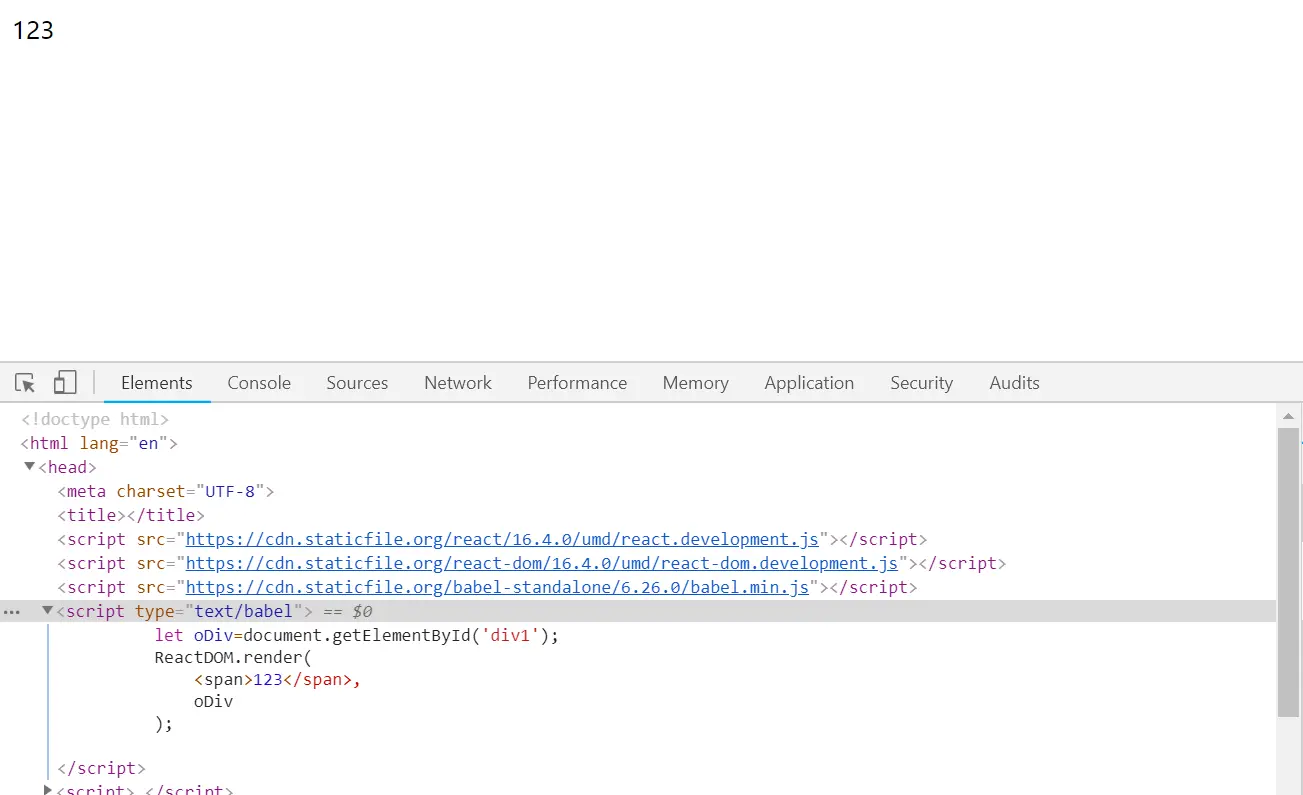1303x795 pixels.
Task: Select the empty title element line
Action: (131, 516)
